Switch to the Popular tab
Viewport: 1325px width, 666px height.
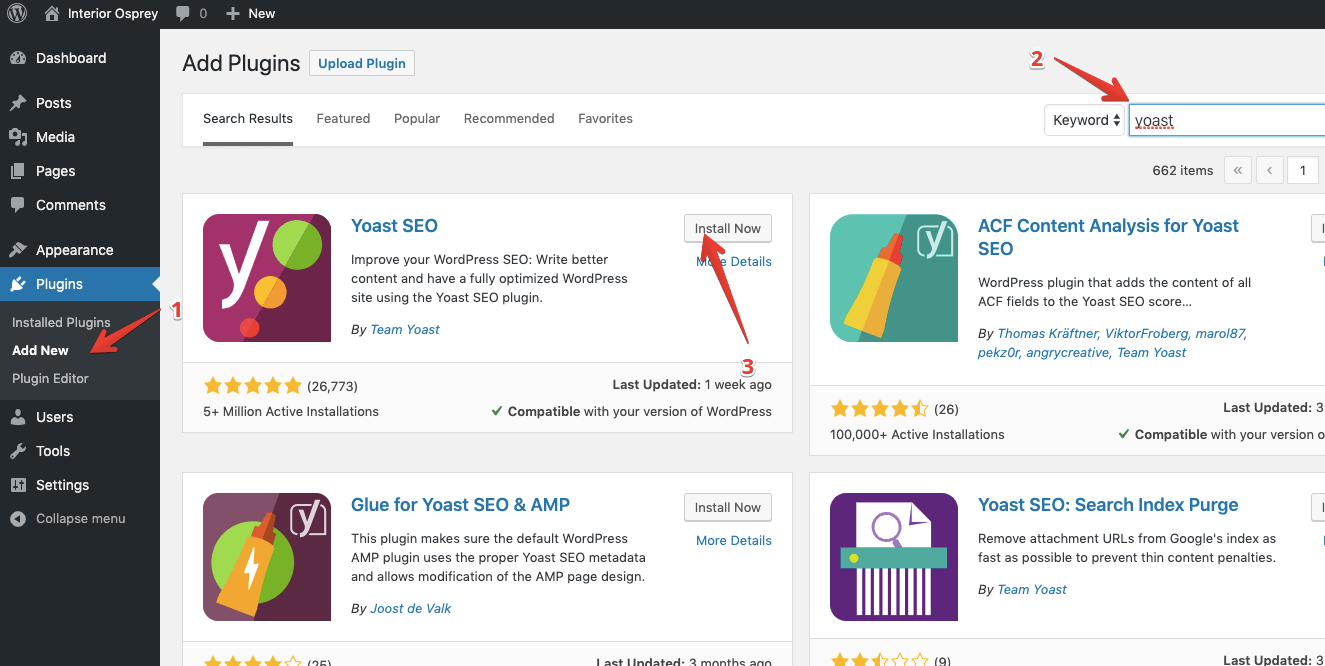[417, 119]
